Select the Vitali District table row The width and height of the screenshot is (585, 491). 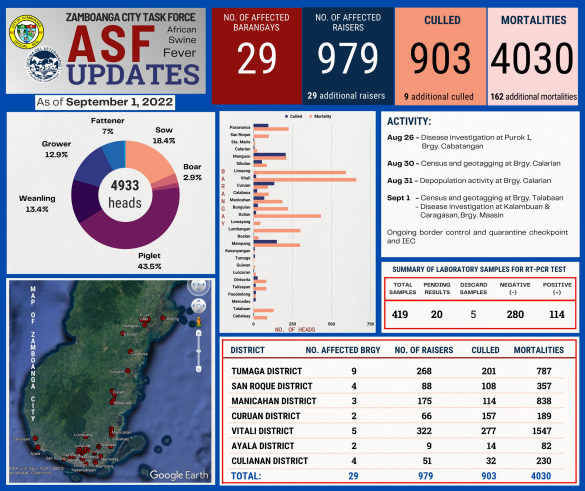click(398, 431)
